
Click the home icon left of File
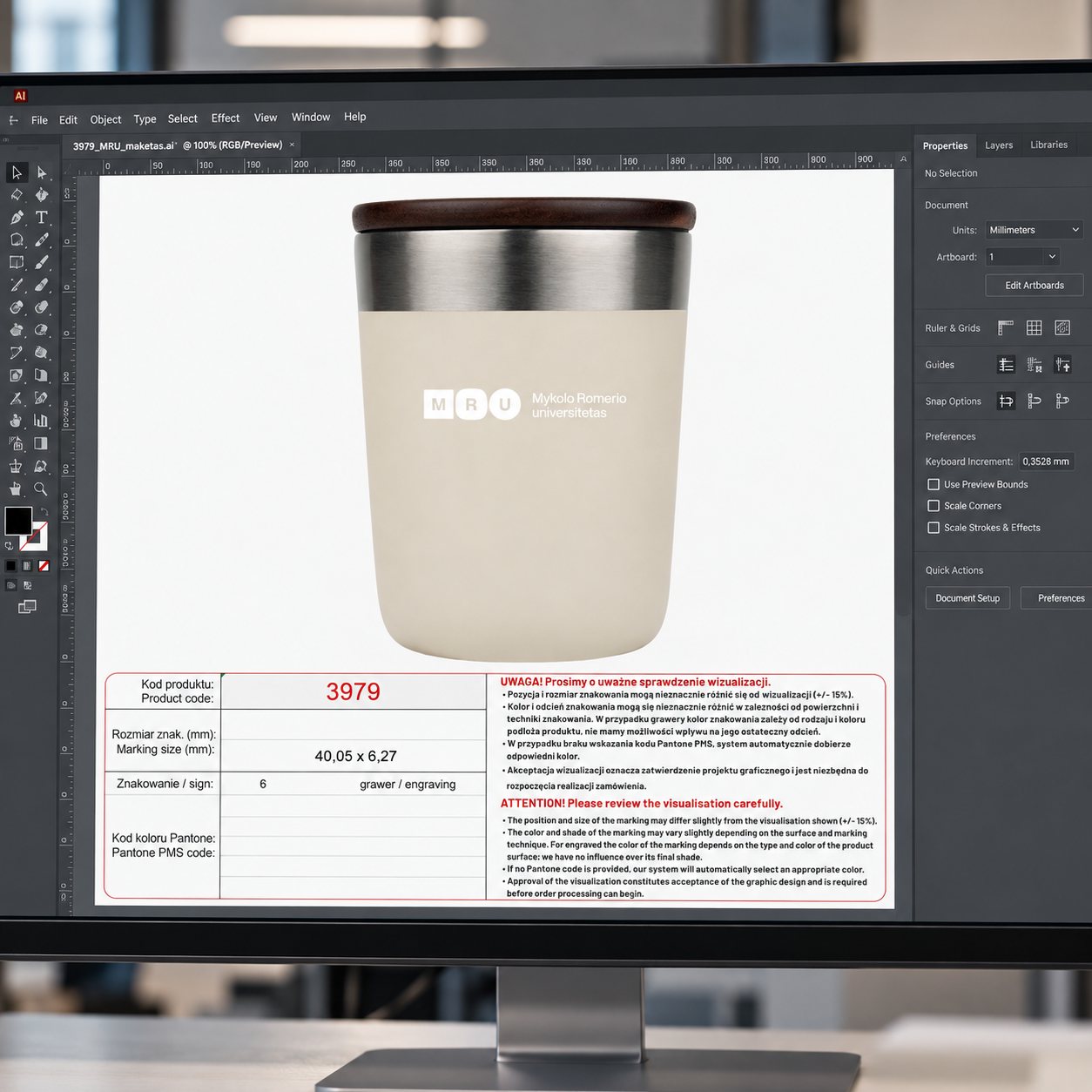tap(14, 120)
